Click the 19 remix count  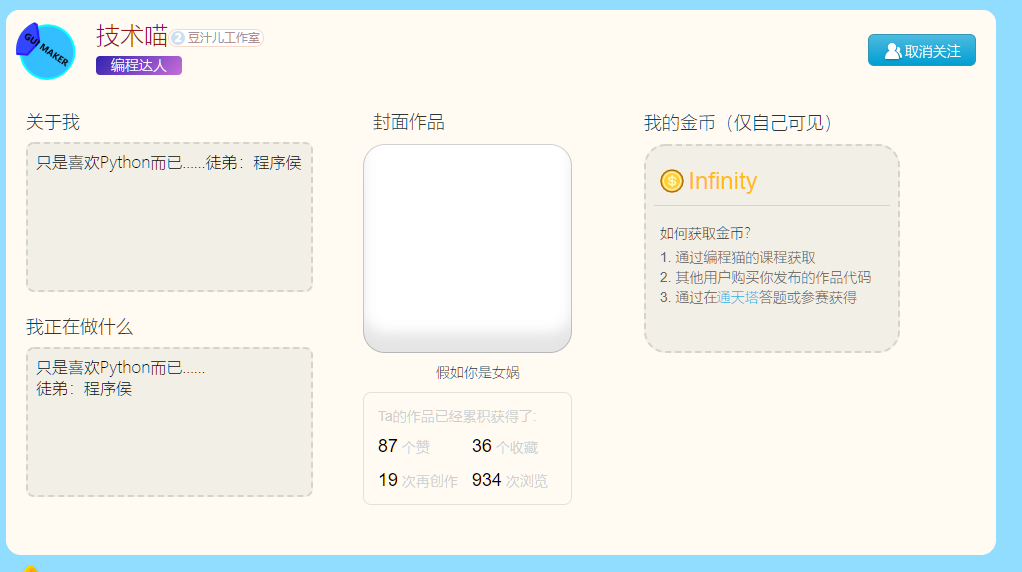click(388, 479)
